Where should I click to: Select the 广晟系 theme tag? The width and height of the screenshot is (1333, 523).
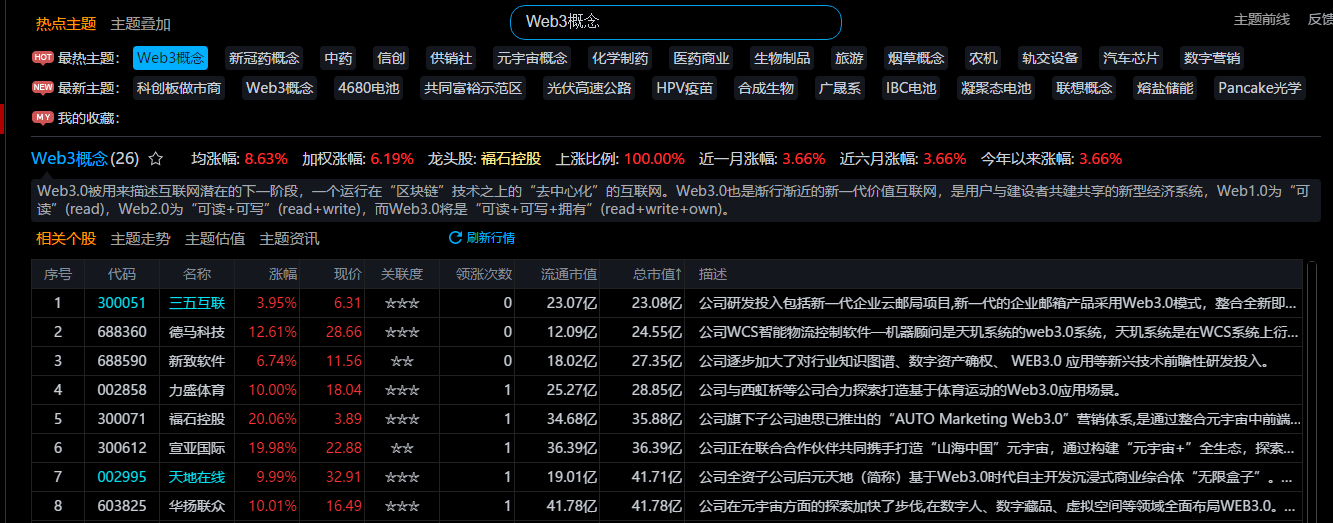(x=840, y=88)
